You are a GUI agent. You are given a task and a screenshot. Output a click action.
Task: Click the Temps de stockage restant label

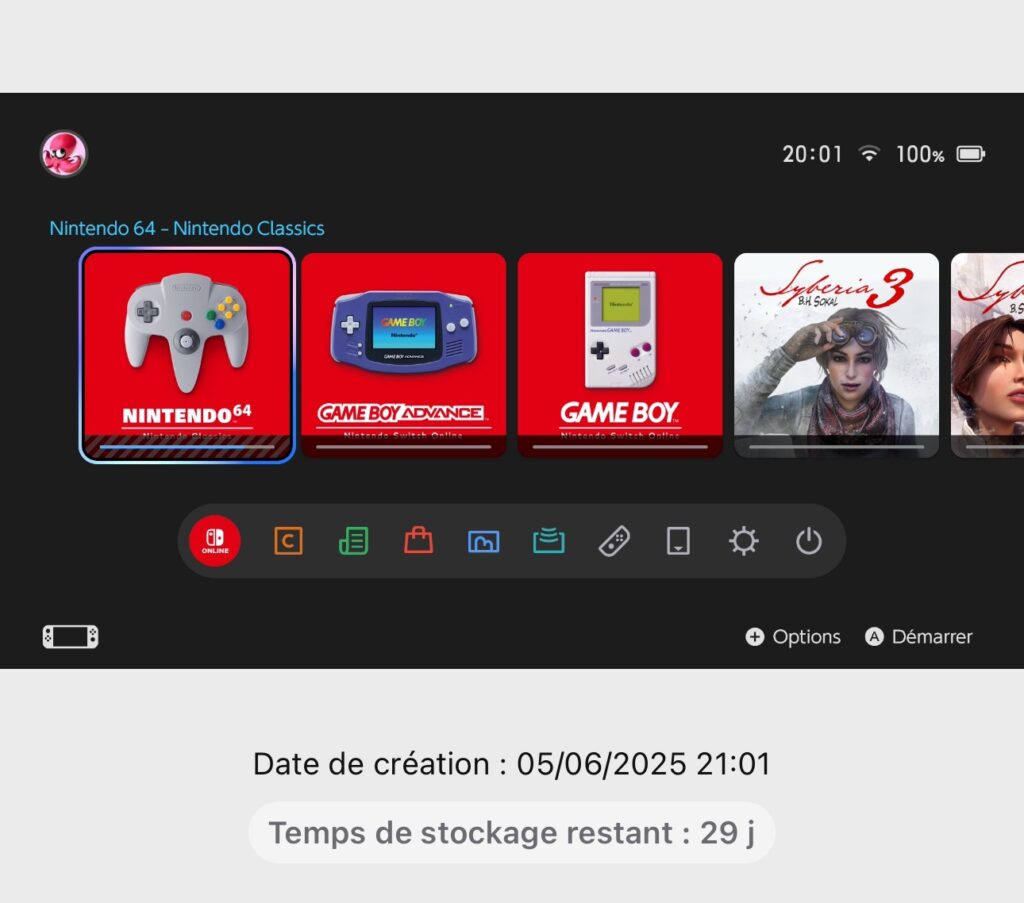click(512, 832)
